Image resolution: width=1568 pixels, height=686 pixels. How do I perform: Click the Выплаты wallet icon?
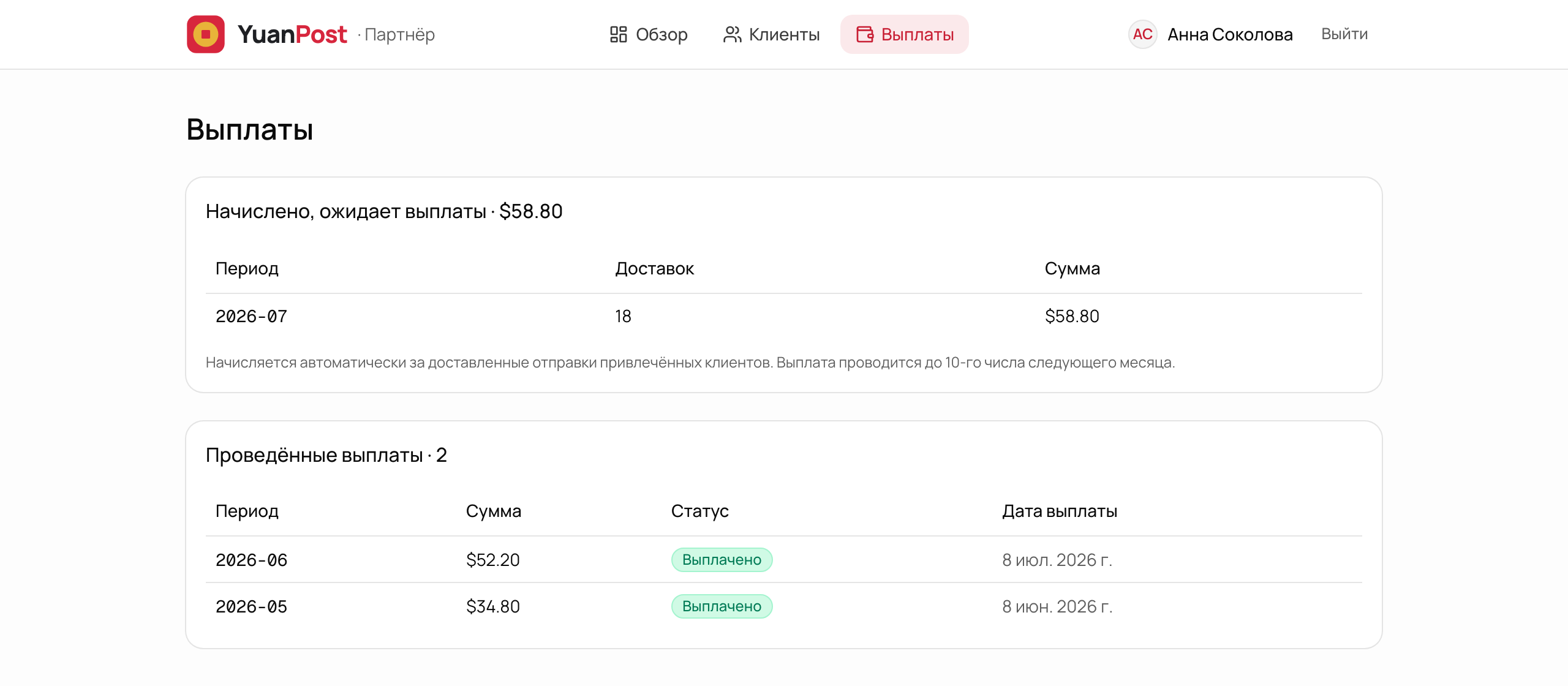tap(865, 34)
